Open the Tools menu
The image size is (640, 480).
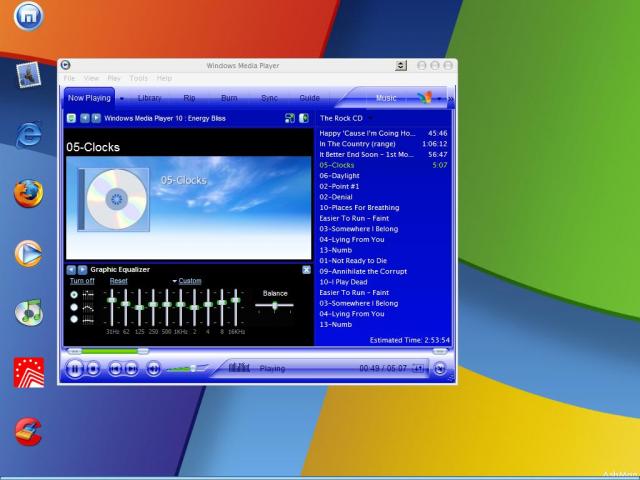point(138,78)
